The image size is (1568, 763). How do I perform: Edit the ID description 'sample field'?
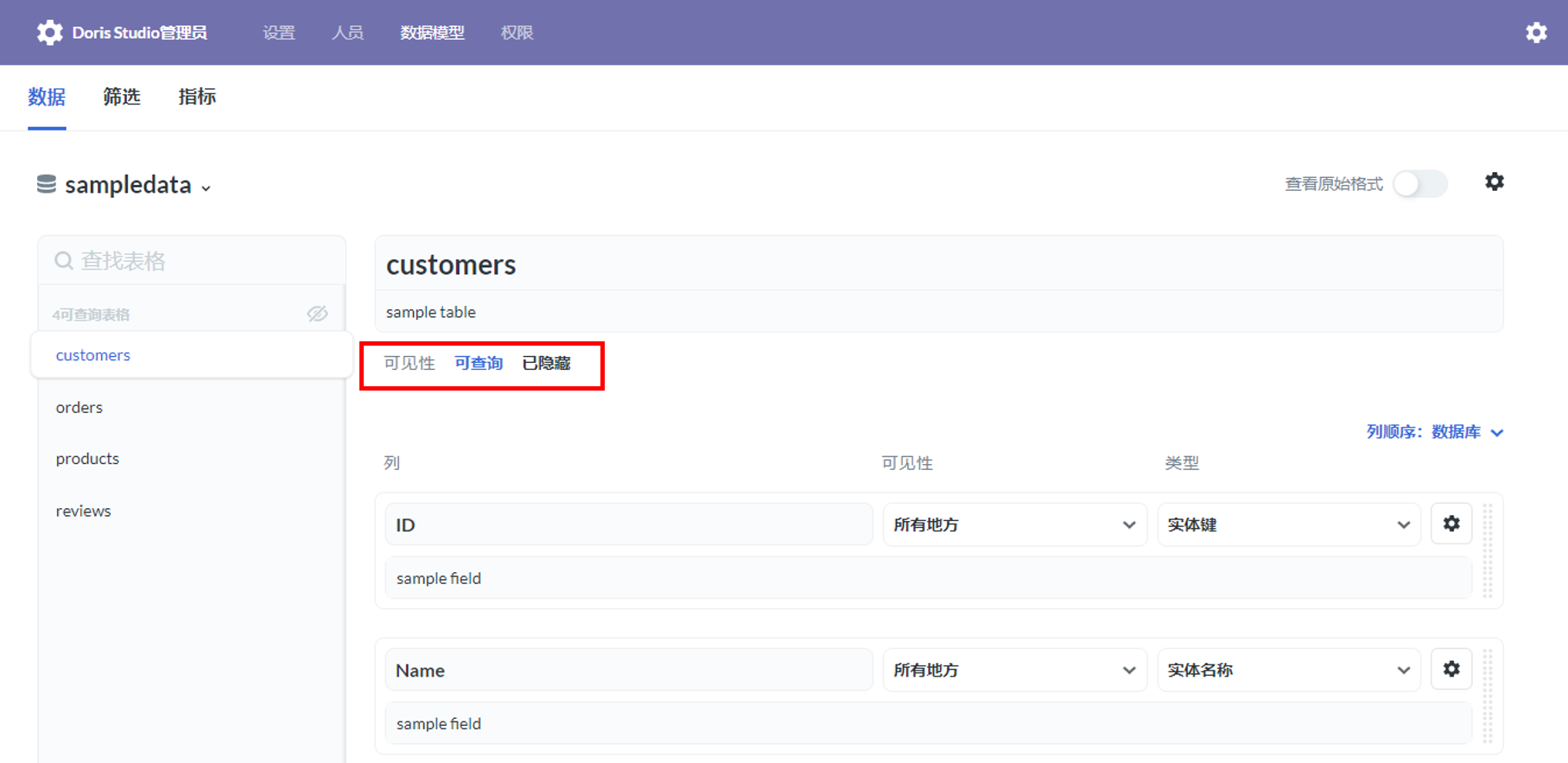(929, 578)
